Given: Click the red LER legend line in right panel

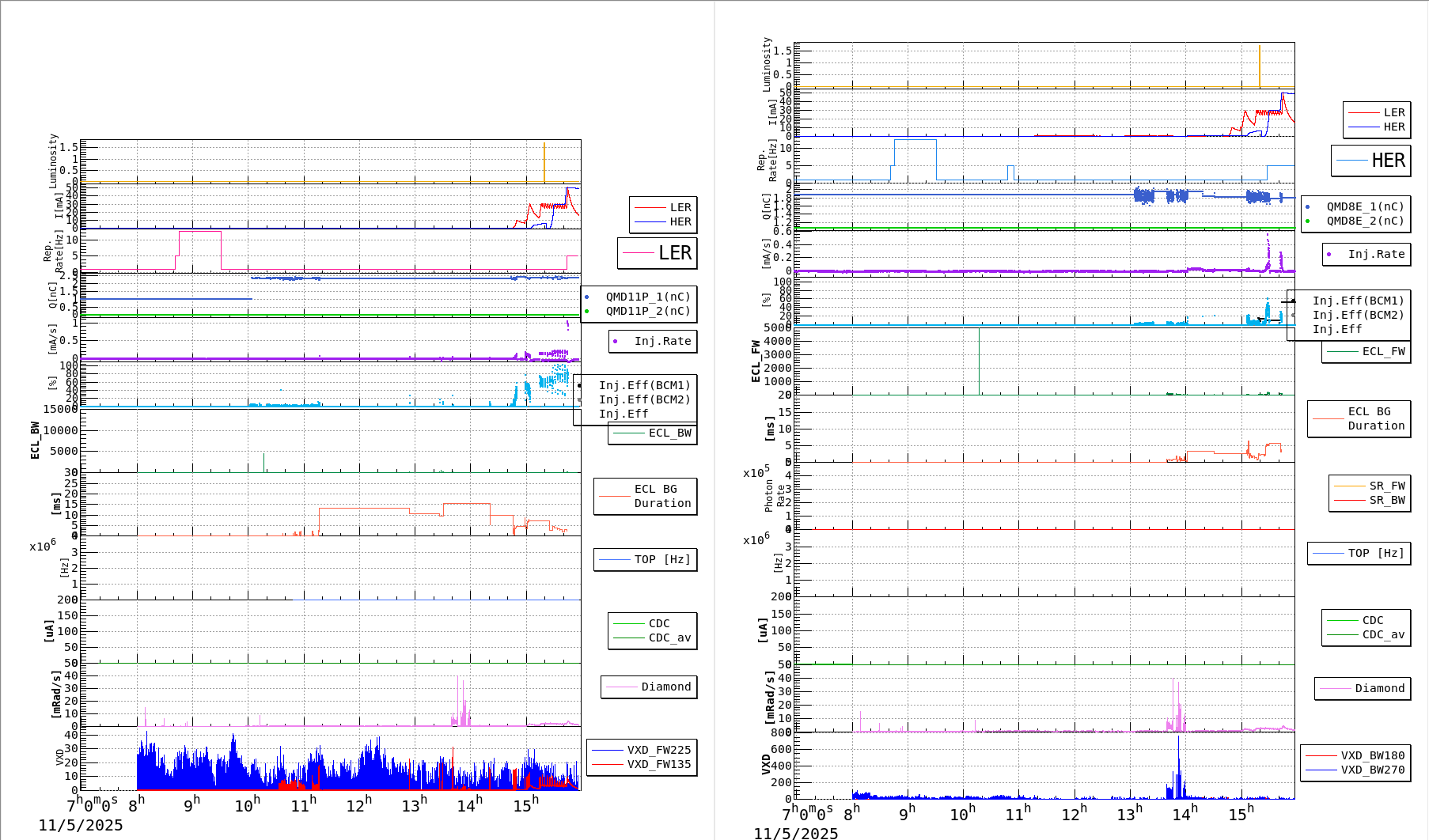Looking at the screenshot, I should [1363, 113].
